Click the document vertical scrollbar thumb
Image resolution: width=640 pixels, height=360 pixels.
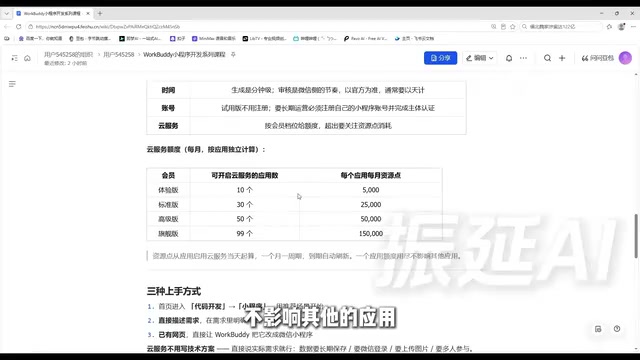point(636,236)
